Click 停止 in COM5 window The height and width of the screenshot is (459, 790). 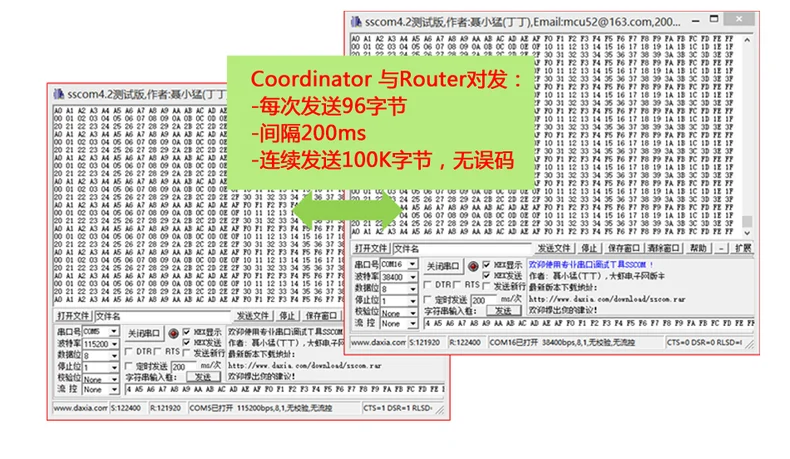point(287,316)
